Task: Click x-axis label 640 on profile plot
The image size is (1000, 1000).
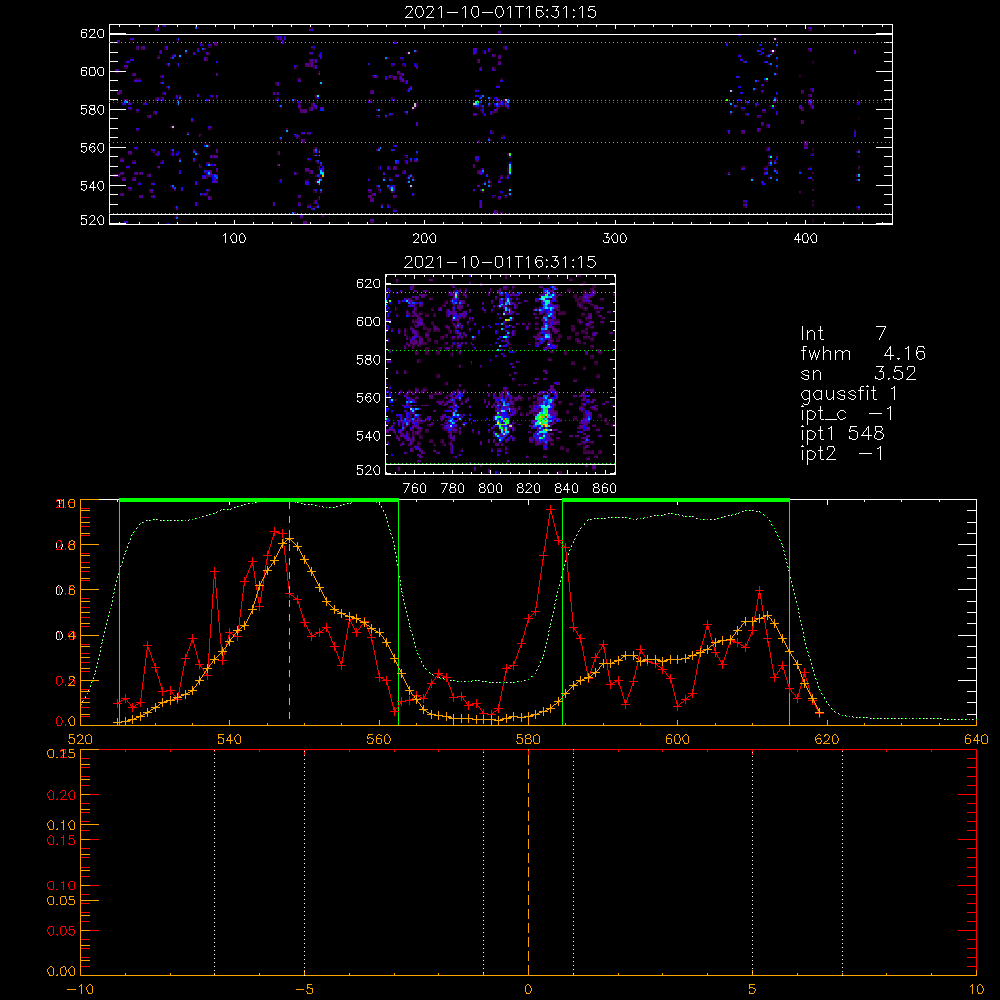Action: click(976, 739)
